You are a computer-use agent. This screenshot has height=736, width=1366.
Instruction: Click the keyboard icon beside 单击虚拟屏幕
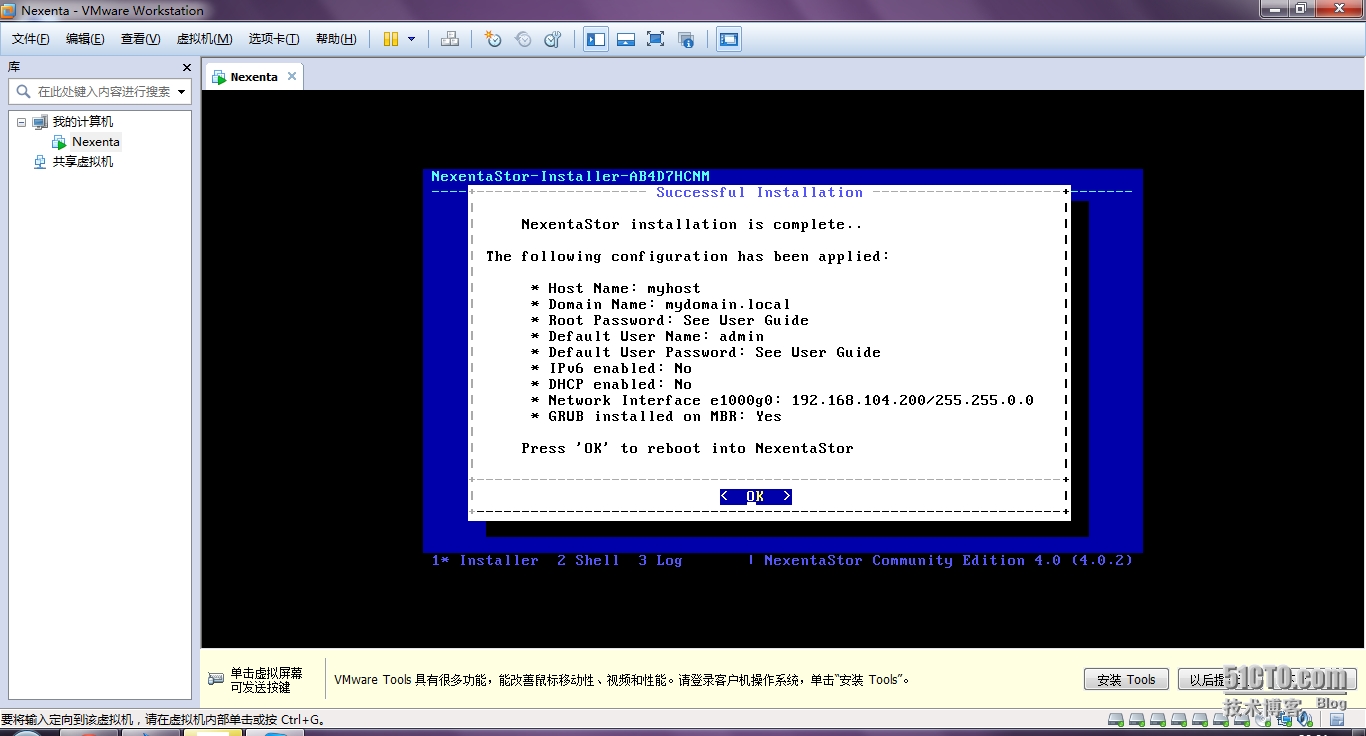(x=216, y=679)
